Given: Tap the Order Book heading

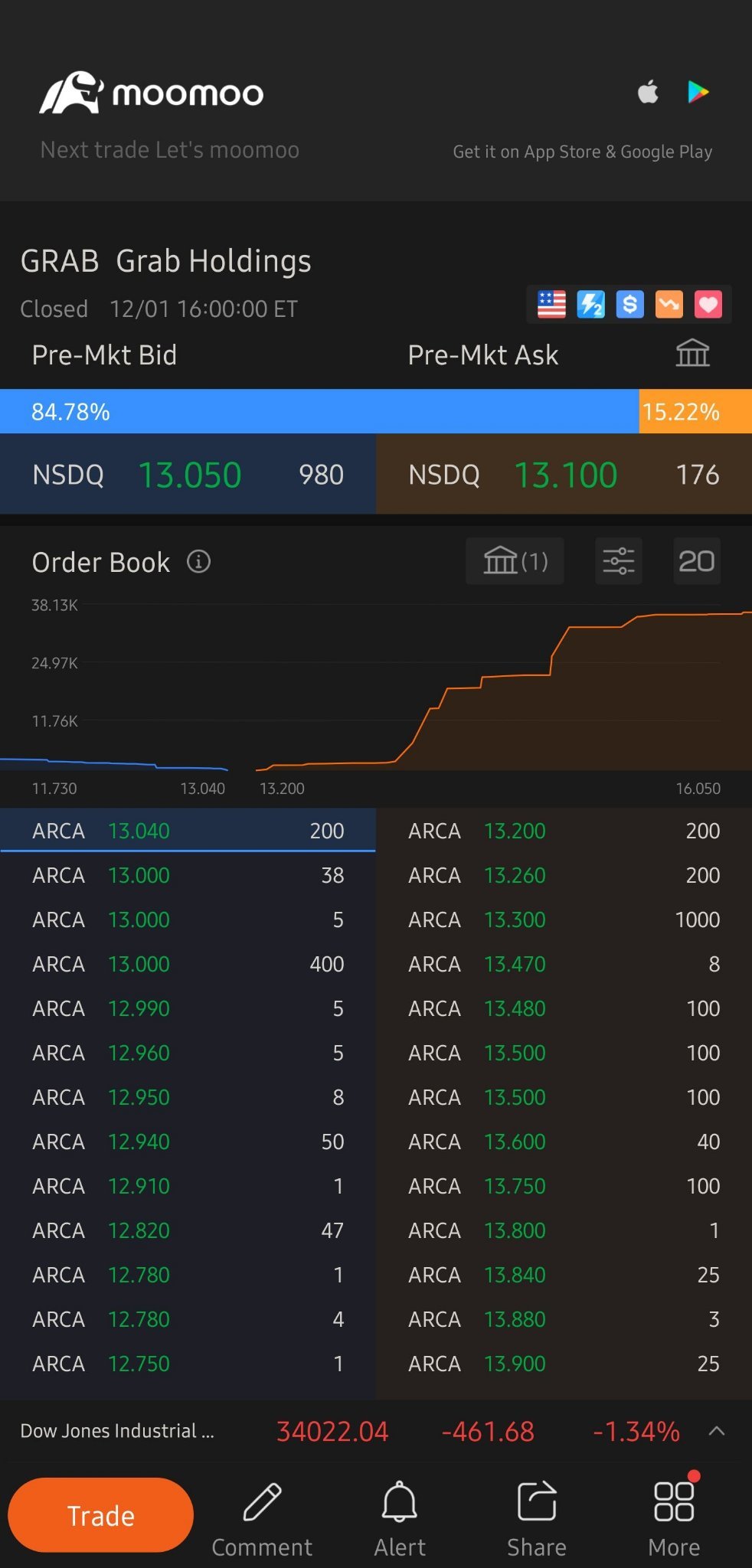Looking at the screenshot, I should 100,562.
